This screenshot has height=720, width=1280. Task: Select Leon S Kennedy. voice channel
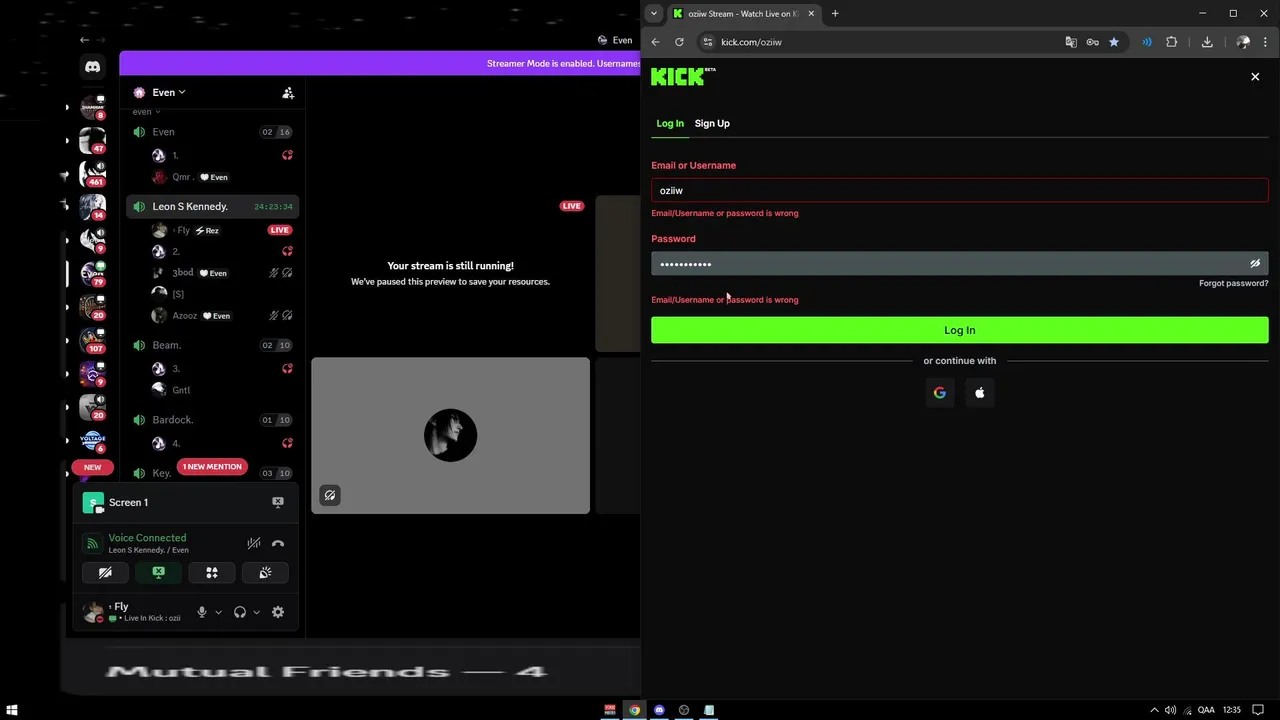pyautogui.click(x=212, y=206)
